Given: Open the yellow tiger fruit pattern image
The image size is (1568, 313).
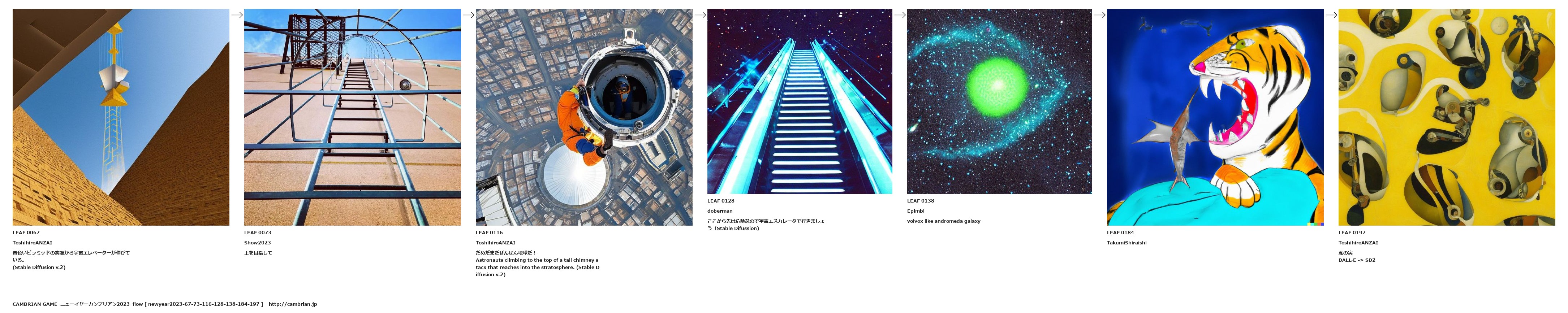Looking at the screenshot, I should pyautogui.click(x=1446, y=117).
